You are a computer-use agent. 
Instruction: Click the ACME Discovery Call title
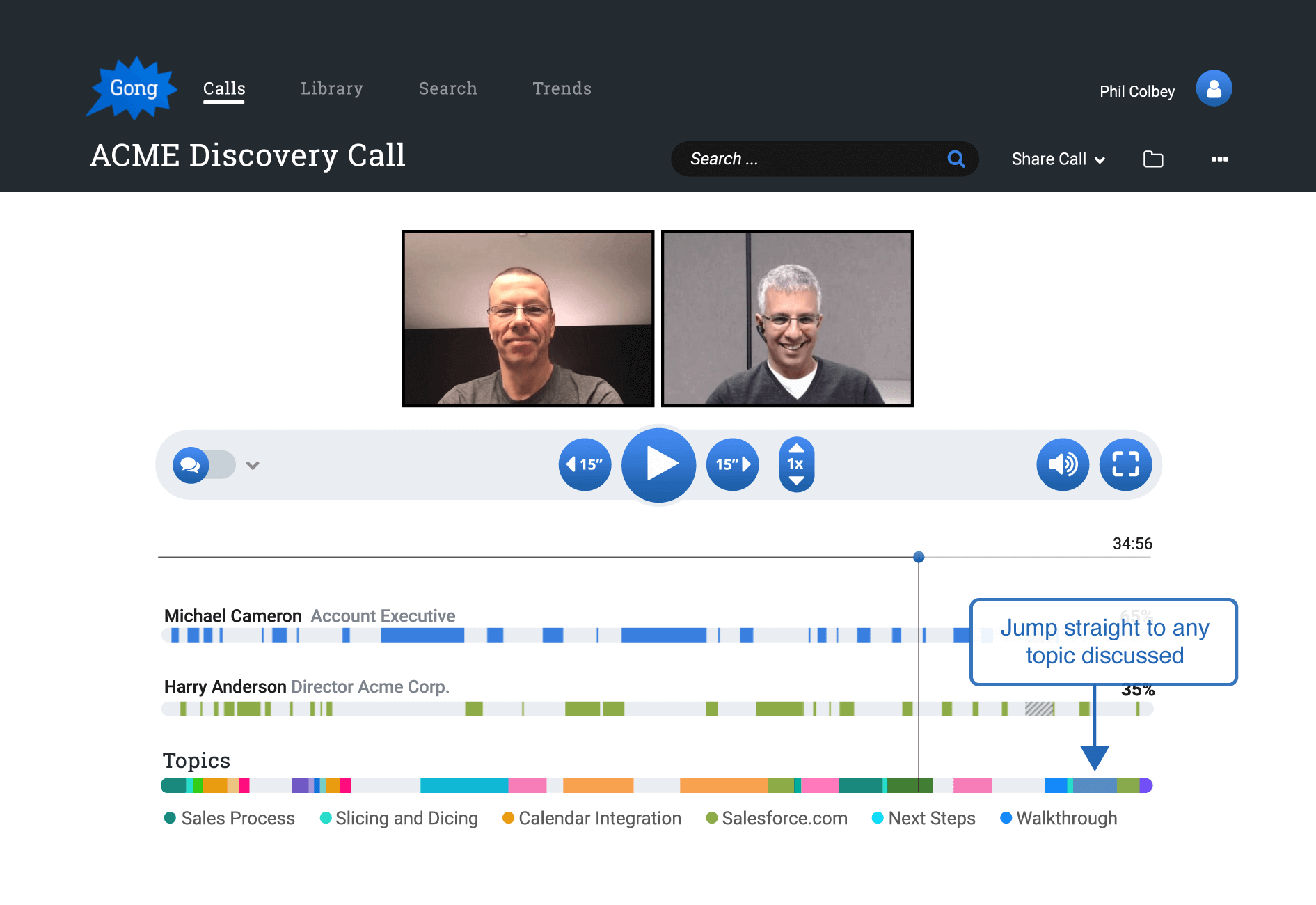(x=248, y=155)
